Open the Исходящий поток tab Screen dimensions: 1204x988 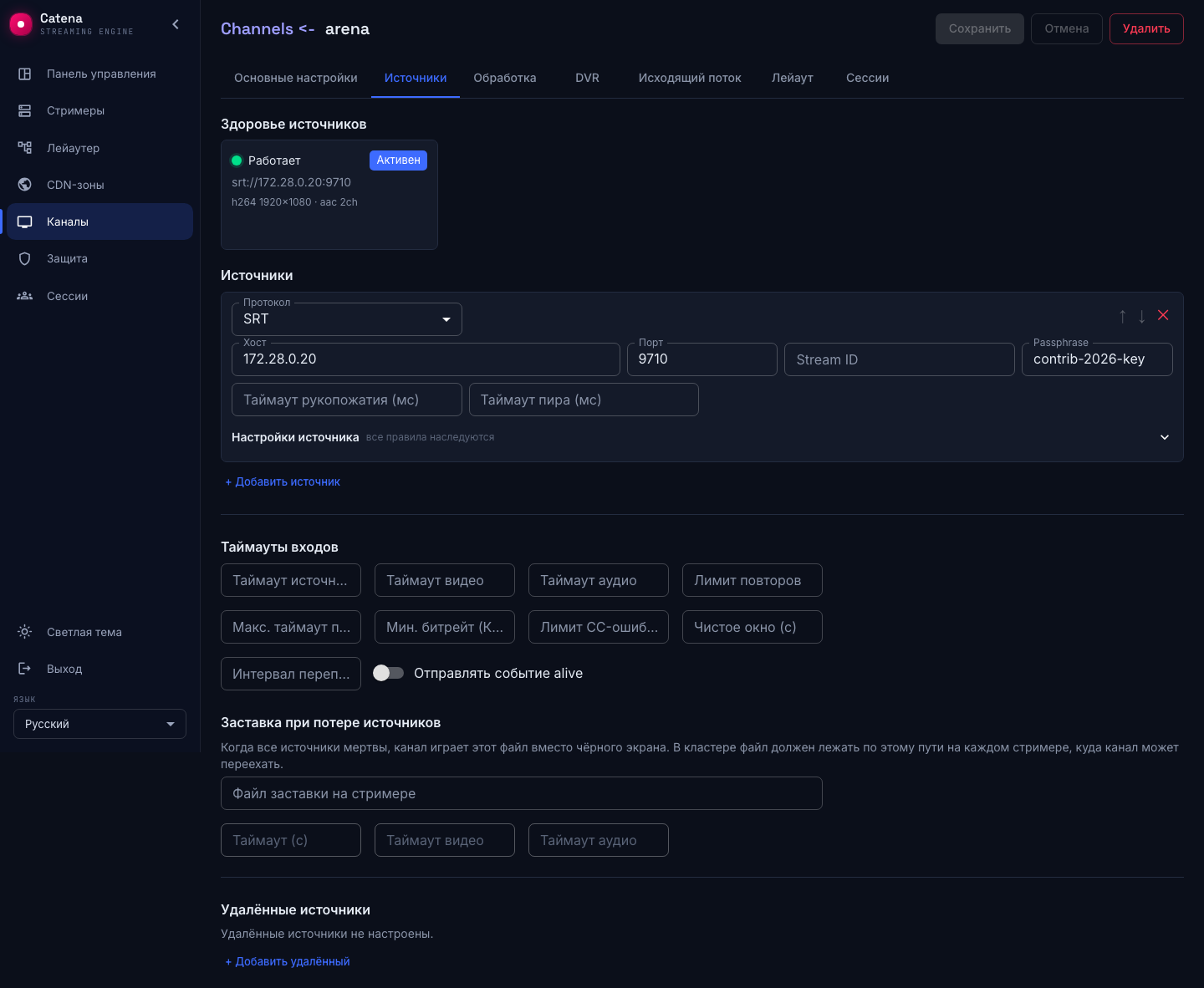[x=690, y=78]
